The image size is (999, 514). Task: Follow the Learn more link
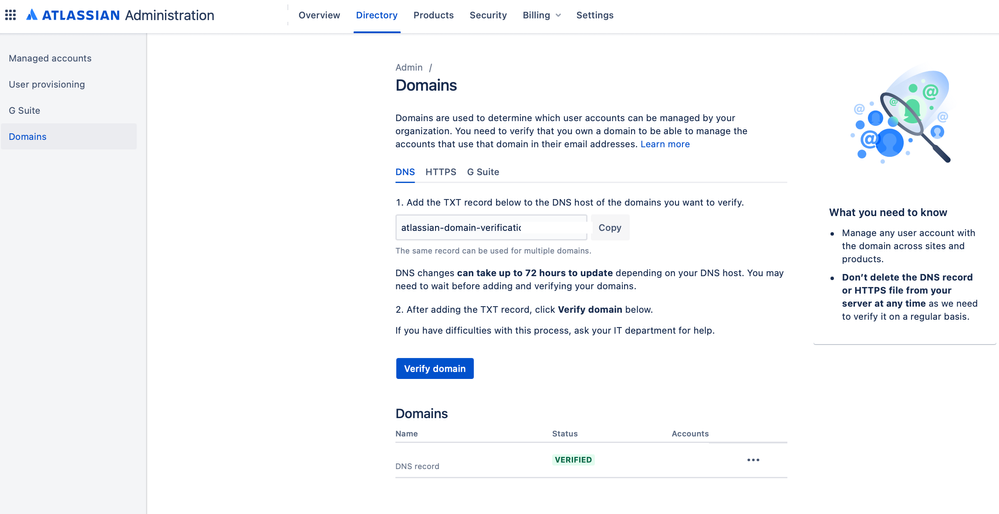pos(665,145)
